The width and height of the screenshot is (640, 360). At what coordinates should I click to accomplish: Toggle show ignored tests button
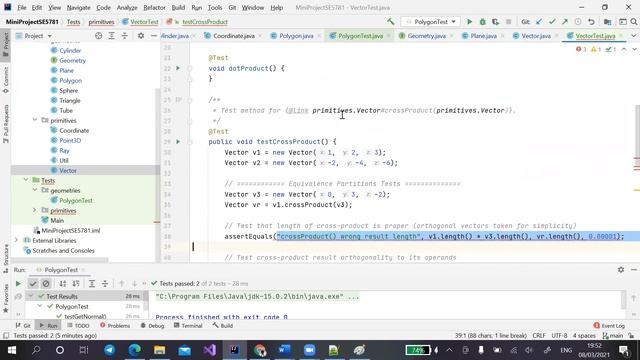point(46,284)
